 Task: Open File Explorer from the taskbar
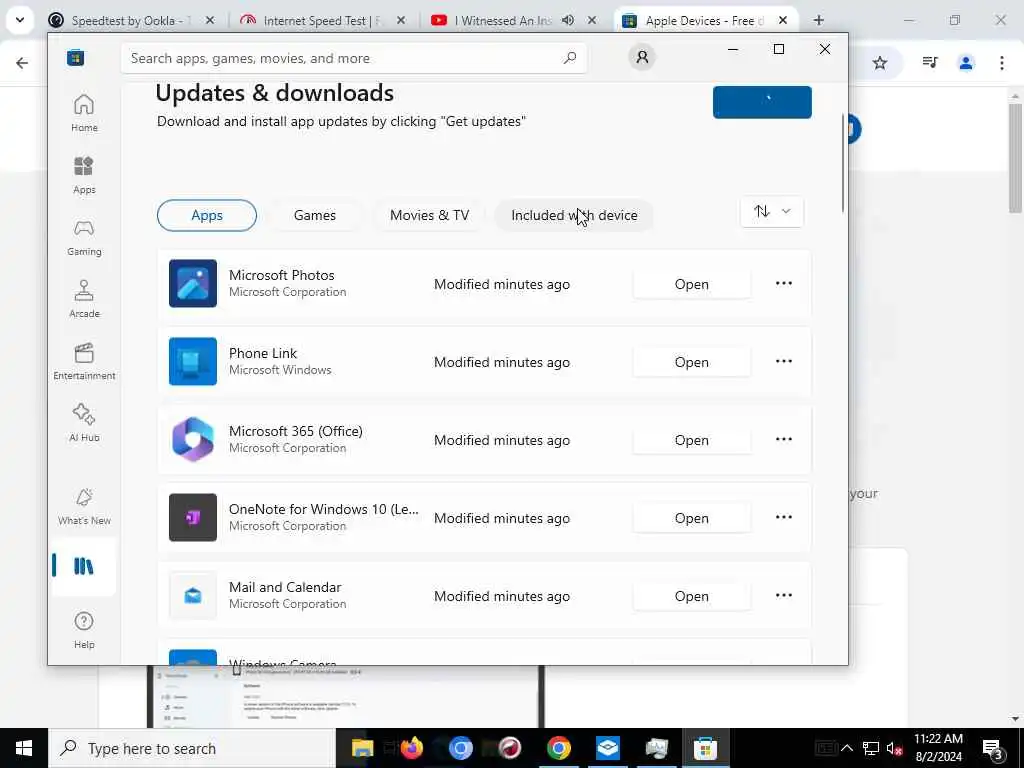click(x=362, y=748)
